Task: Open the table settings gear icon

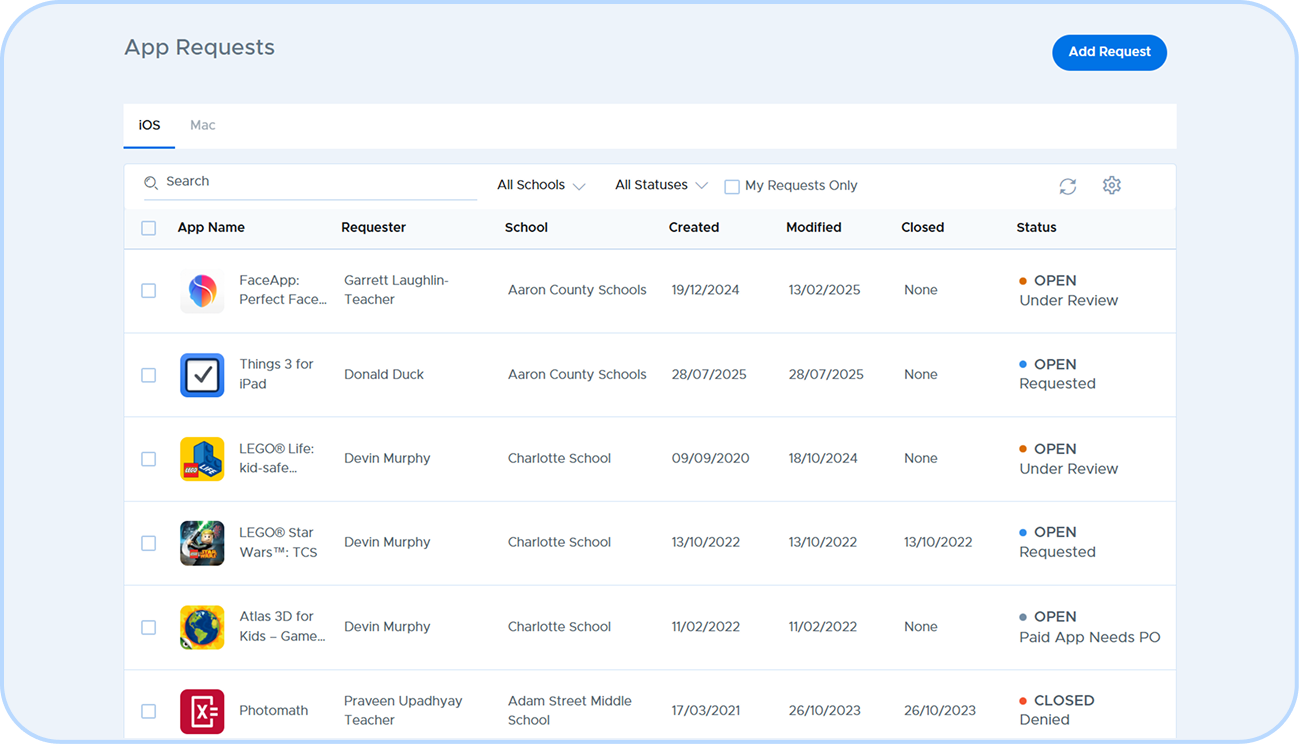Action: pos(1112,185)
